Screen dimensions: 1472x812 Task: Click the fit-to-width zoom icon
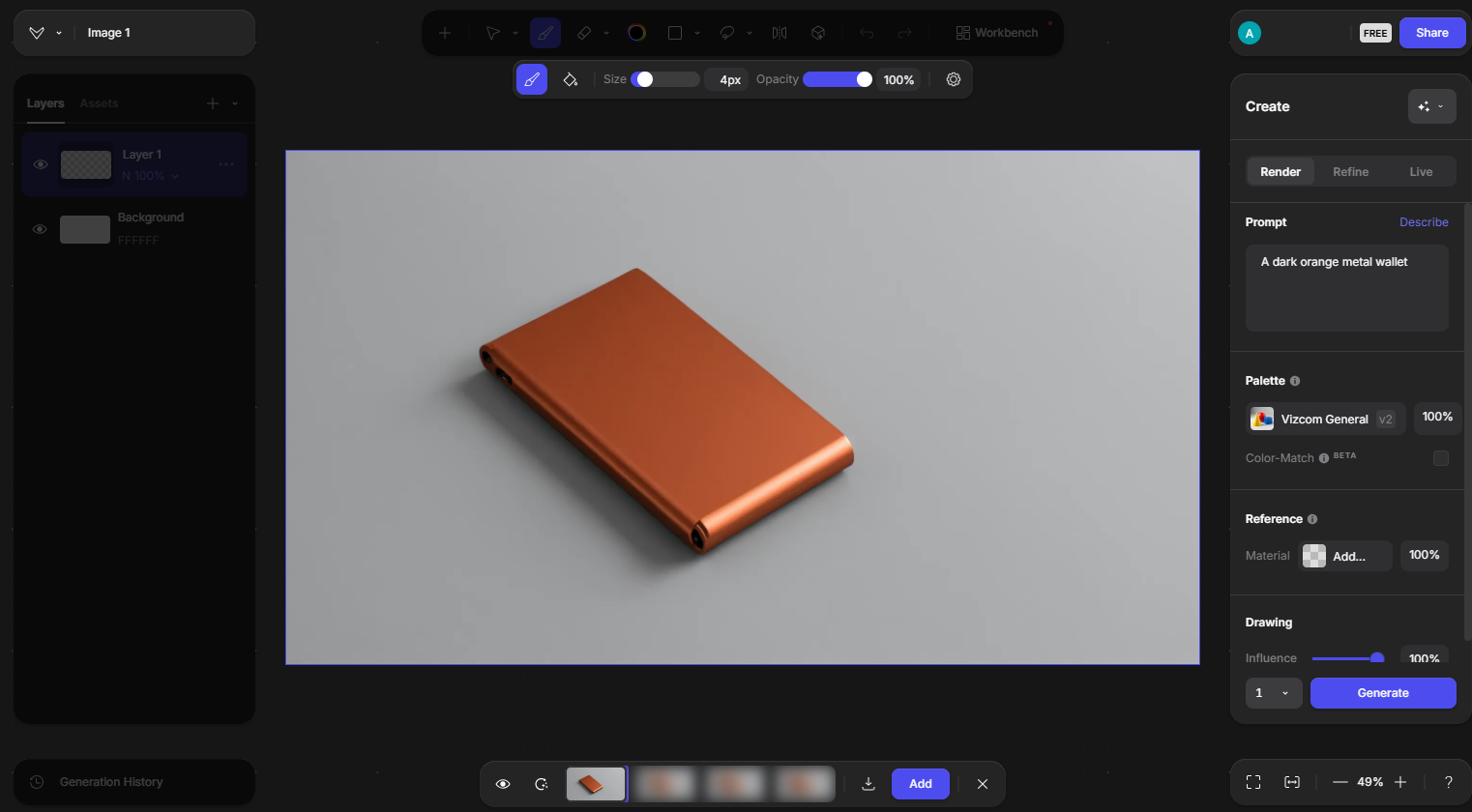pos(1292,782)
